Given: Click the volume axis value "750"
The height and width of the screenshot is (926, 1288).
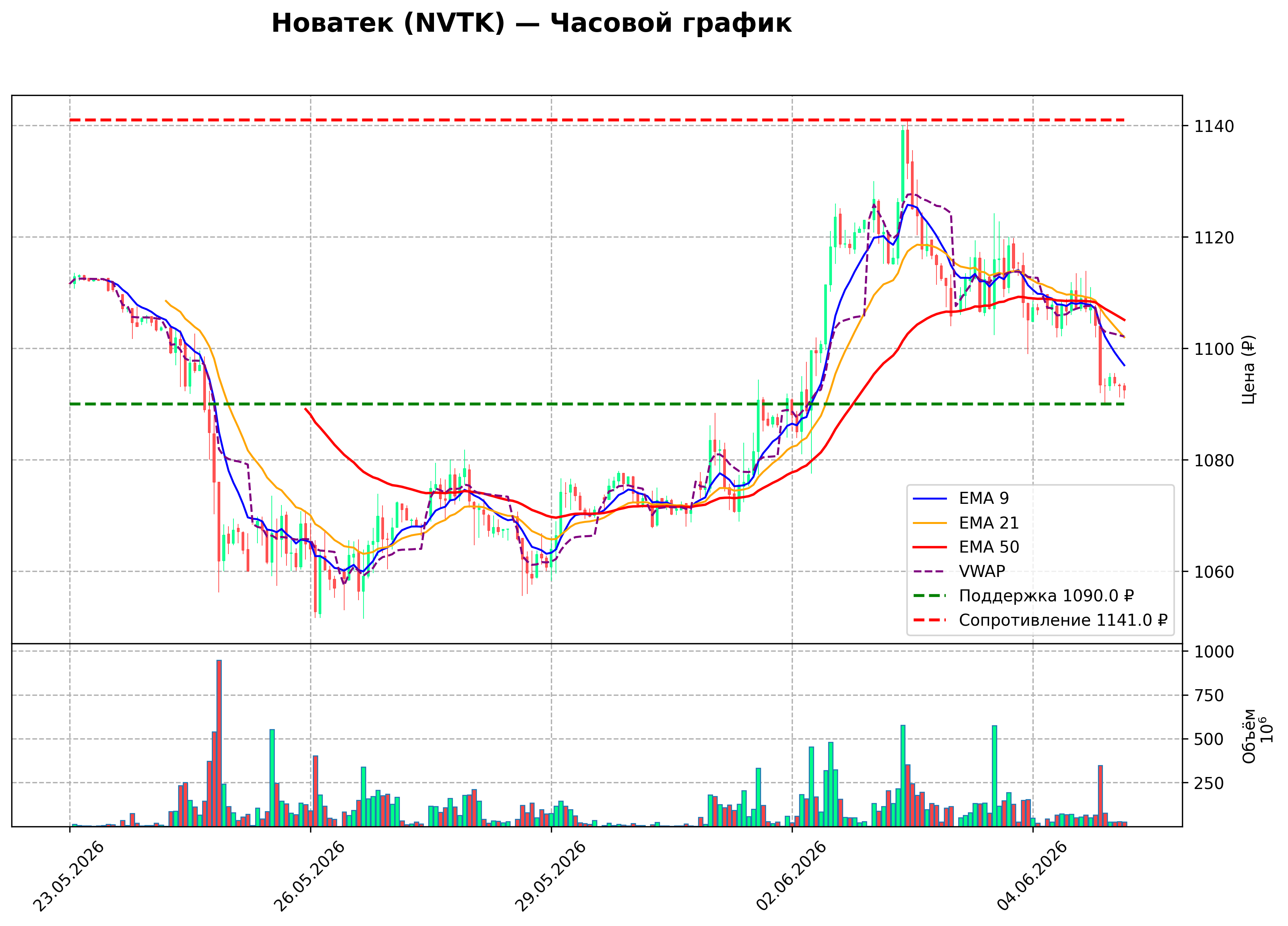Looking at the screenshot, I should pyautogui.click(x=1209, y=695).
